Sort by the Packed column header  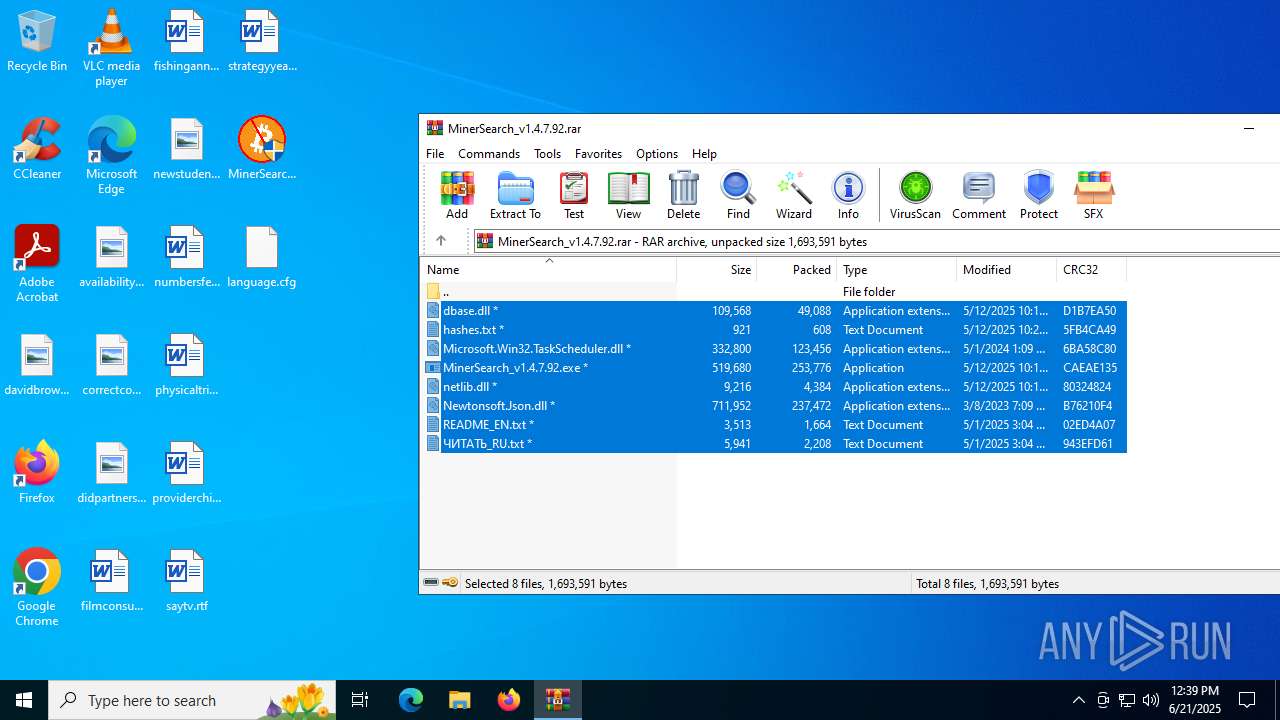[797, 269]
